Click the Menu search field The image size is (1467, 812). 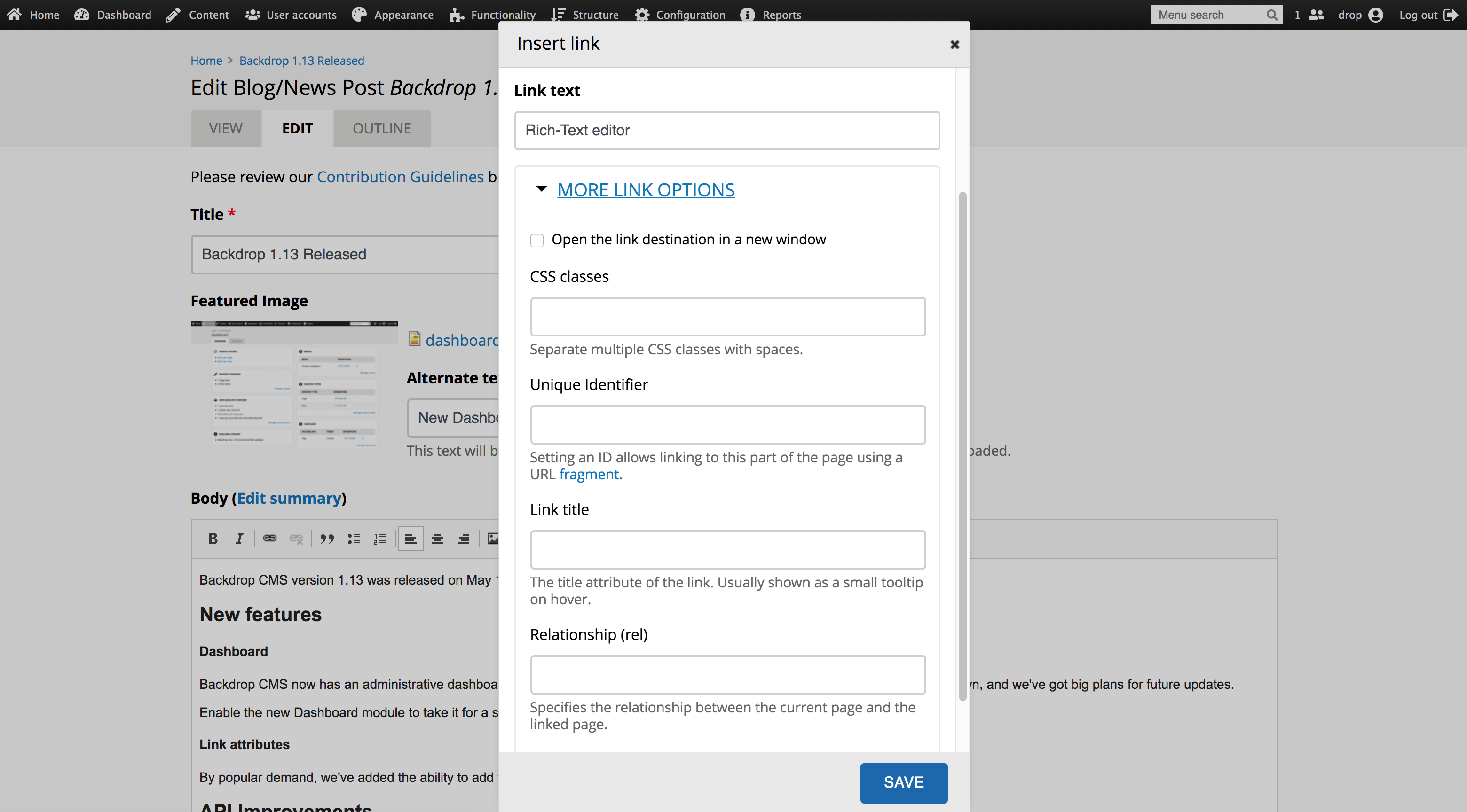point(1207,15)
